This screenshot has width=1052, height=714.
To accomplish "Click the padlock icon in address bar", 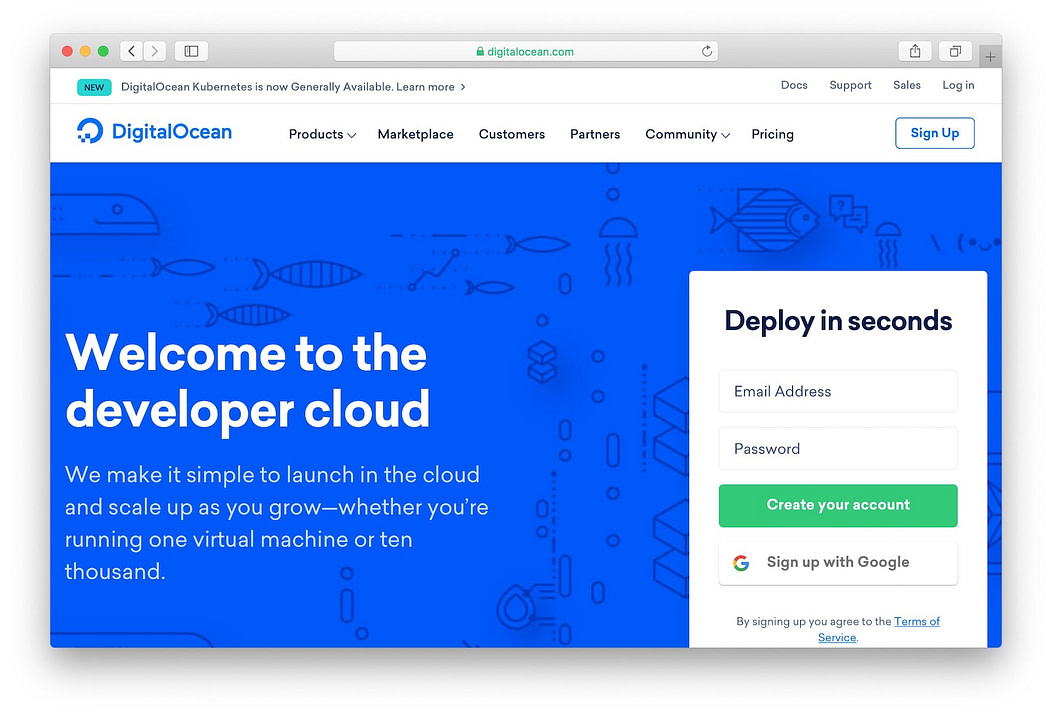I will pos(480,52).
